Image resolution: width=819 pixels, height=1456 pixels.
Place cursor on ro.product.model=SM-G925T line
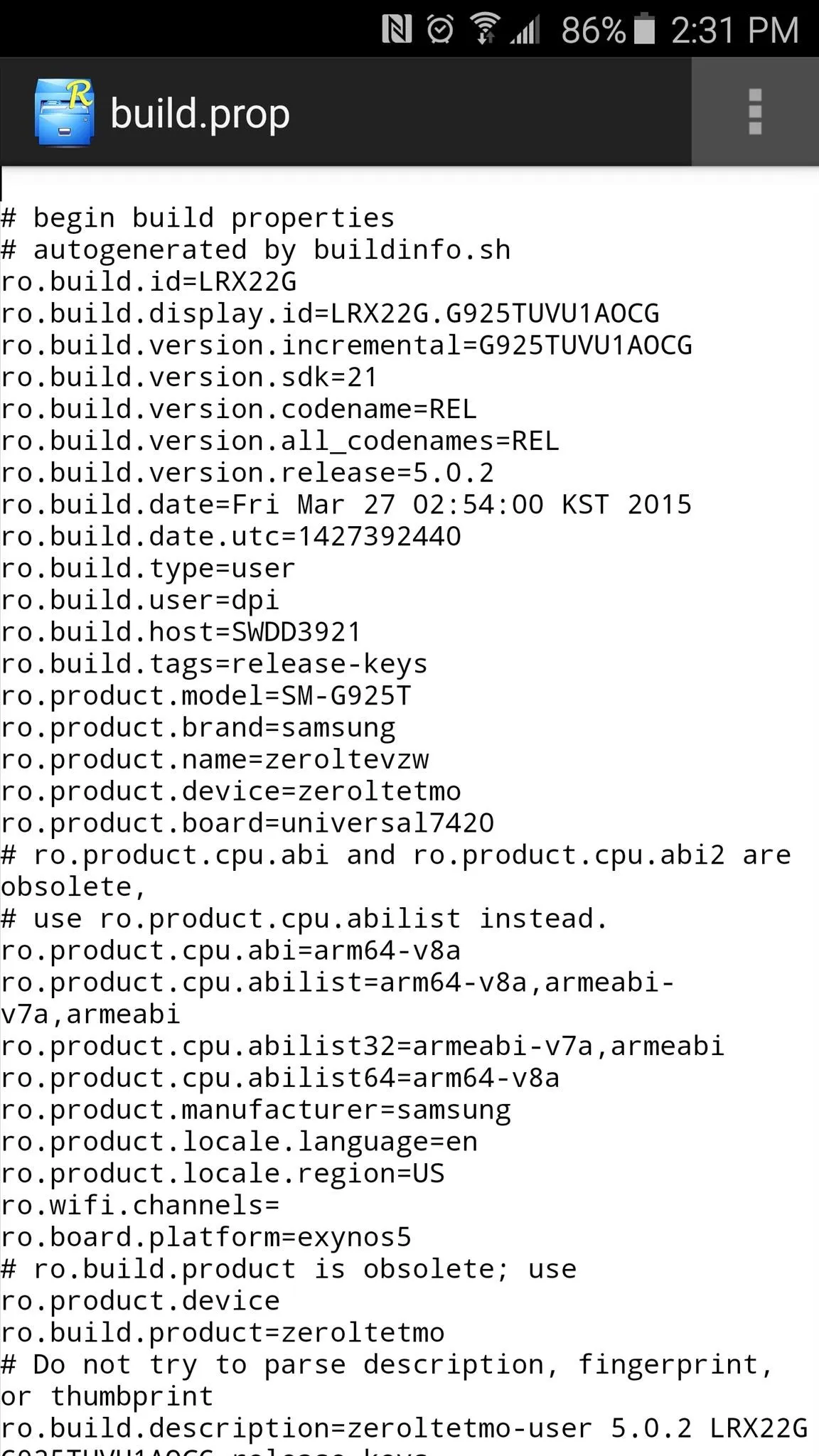point(206,695)
